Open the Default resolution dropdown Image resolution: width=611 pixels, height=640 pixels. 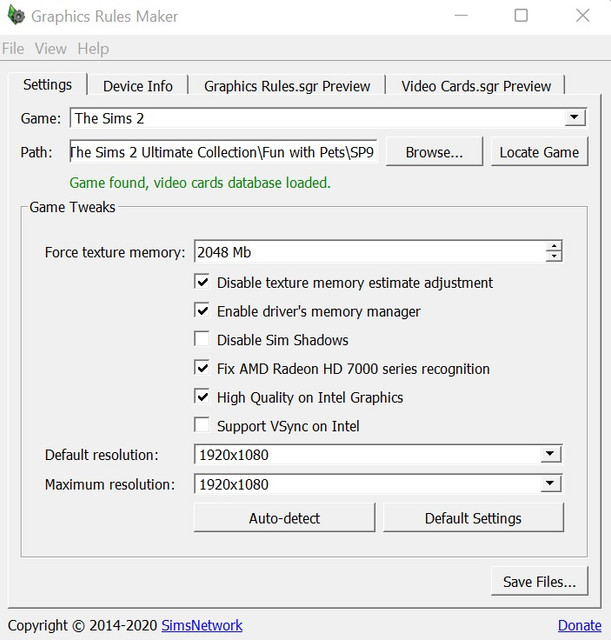tap(378, 454)
